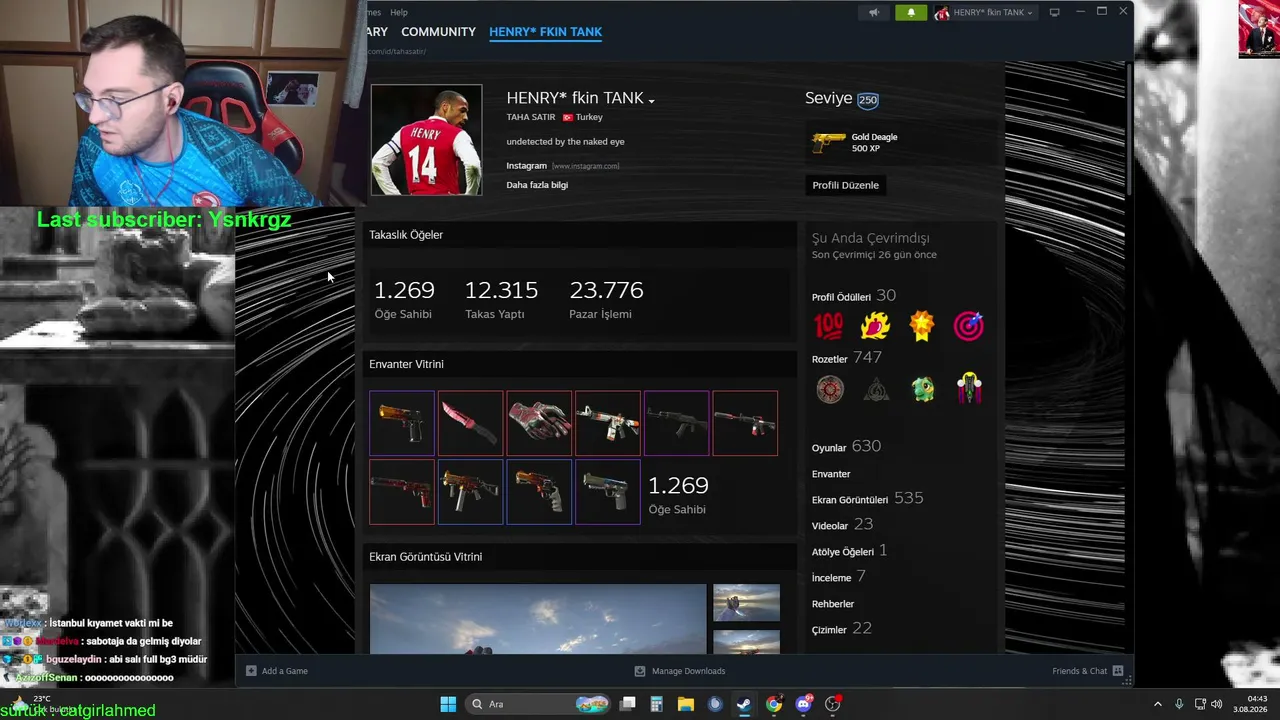Open the account dropdown in Steam title bar
Screen dimensions: 1280x720
pos(986,13)
